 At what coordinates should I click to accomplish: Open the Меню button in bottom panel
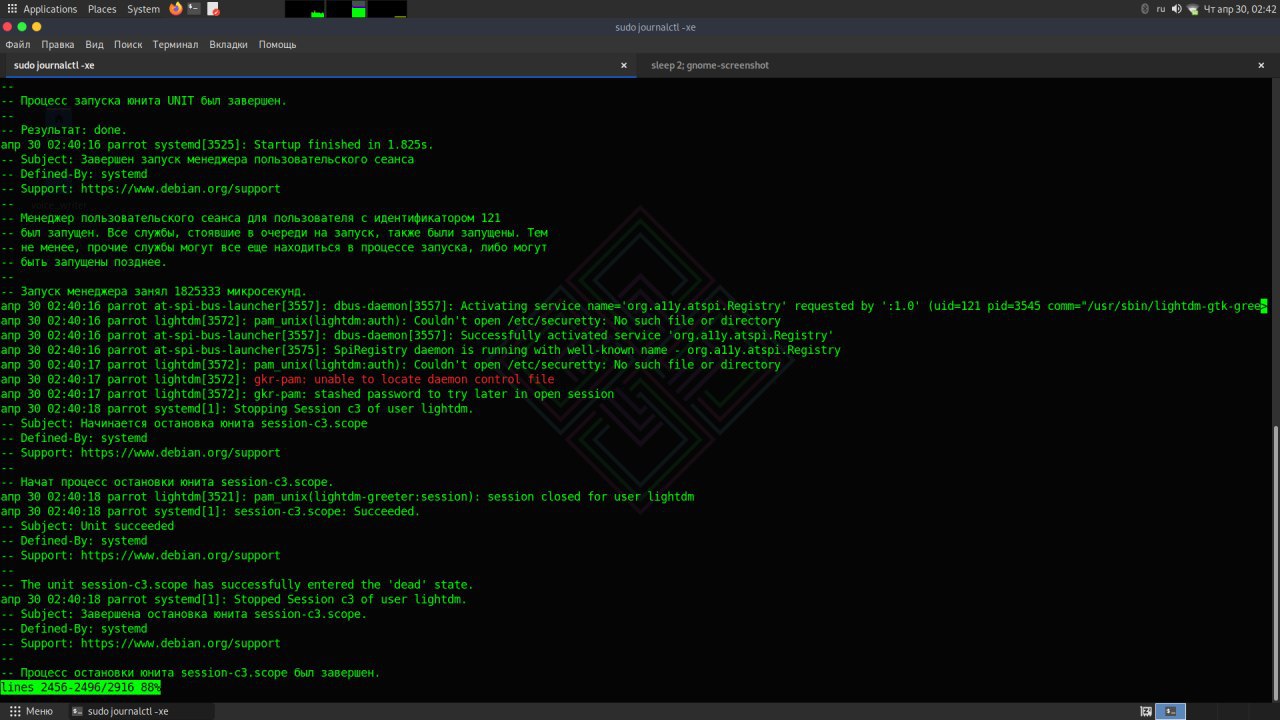31,711
